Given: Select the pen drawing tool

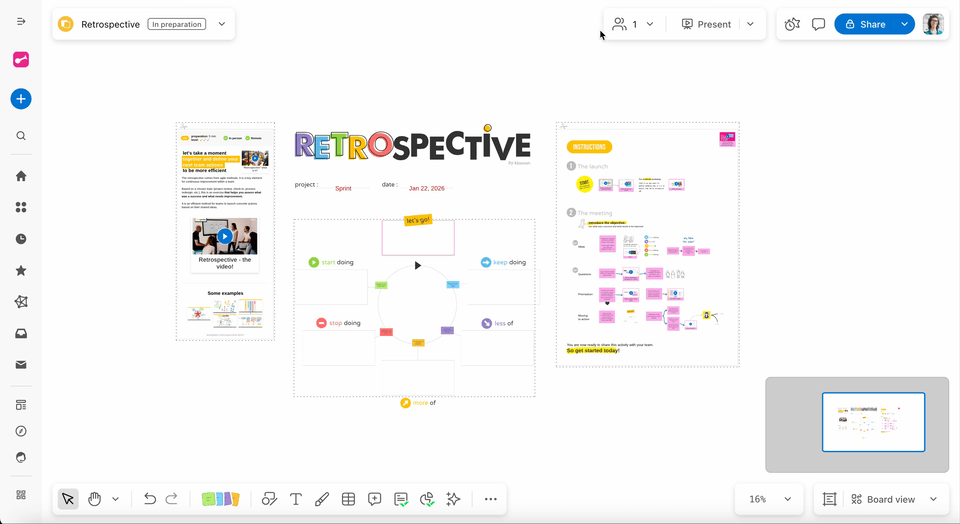Looking at the screenshot, I should point(321,500).
